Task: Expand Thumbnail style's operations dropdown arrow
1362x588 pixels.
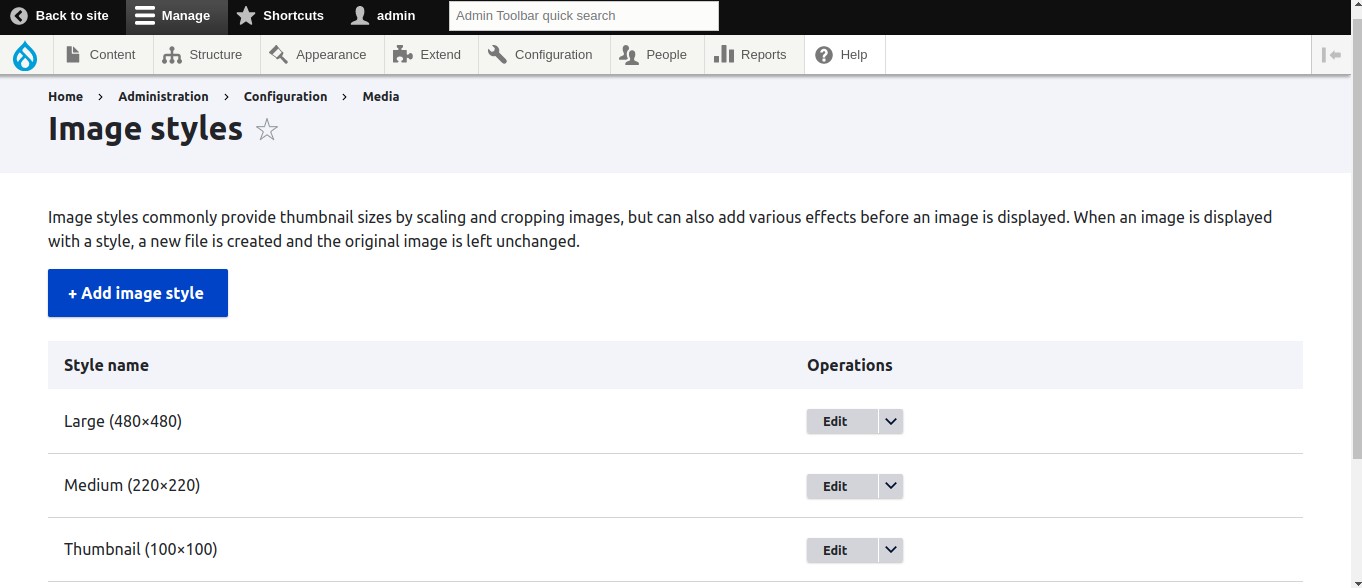Action: pos(890,550)
